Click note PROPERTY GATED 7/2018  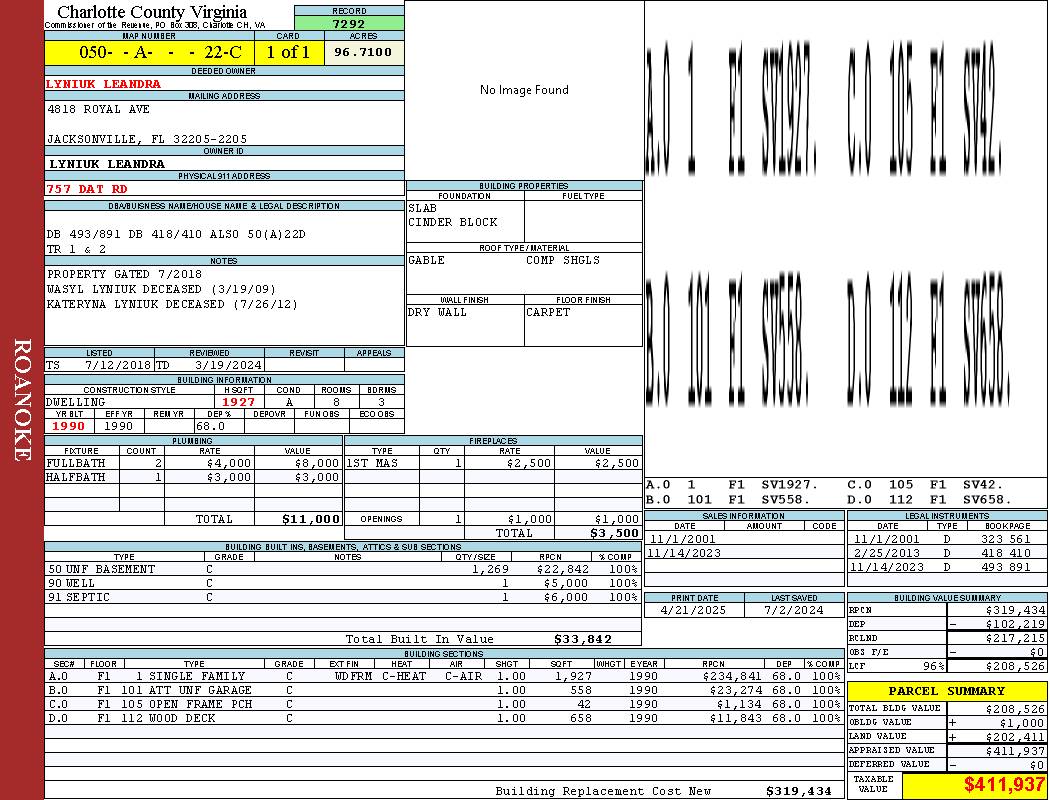tap(124, 274)
